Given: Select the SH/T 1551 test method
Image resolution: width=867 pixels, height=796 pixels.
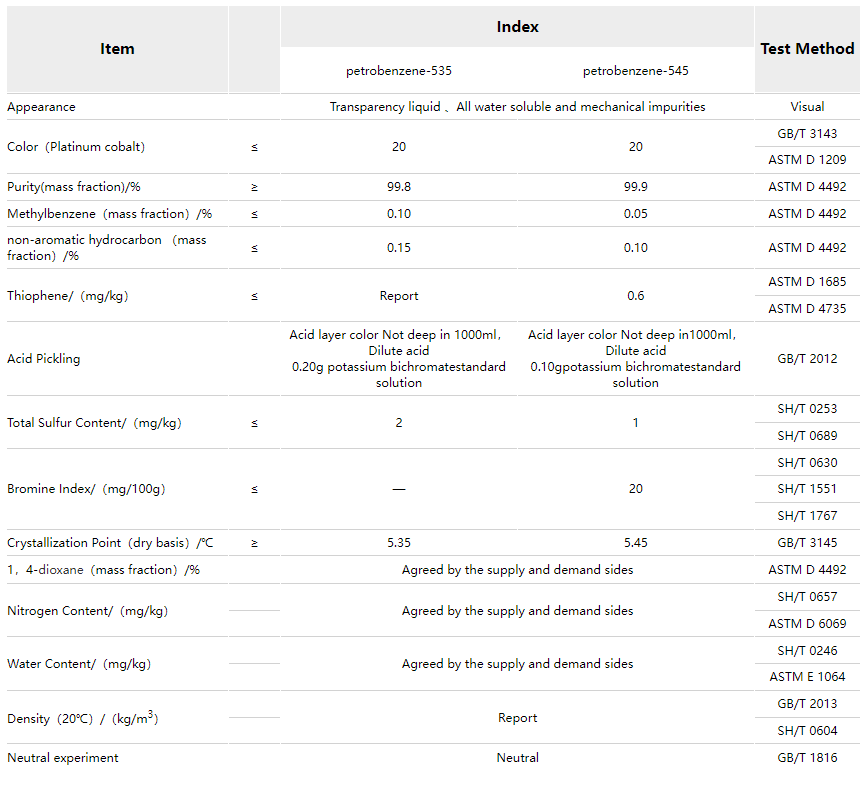Looking at the screenshot, I should tap(807, 489).
